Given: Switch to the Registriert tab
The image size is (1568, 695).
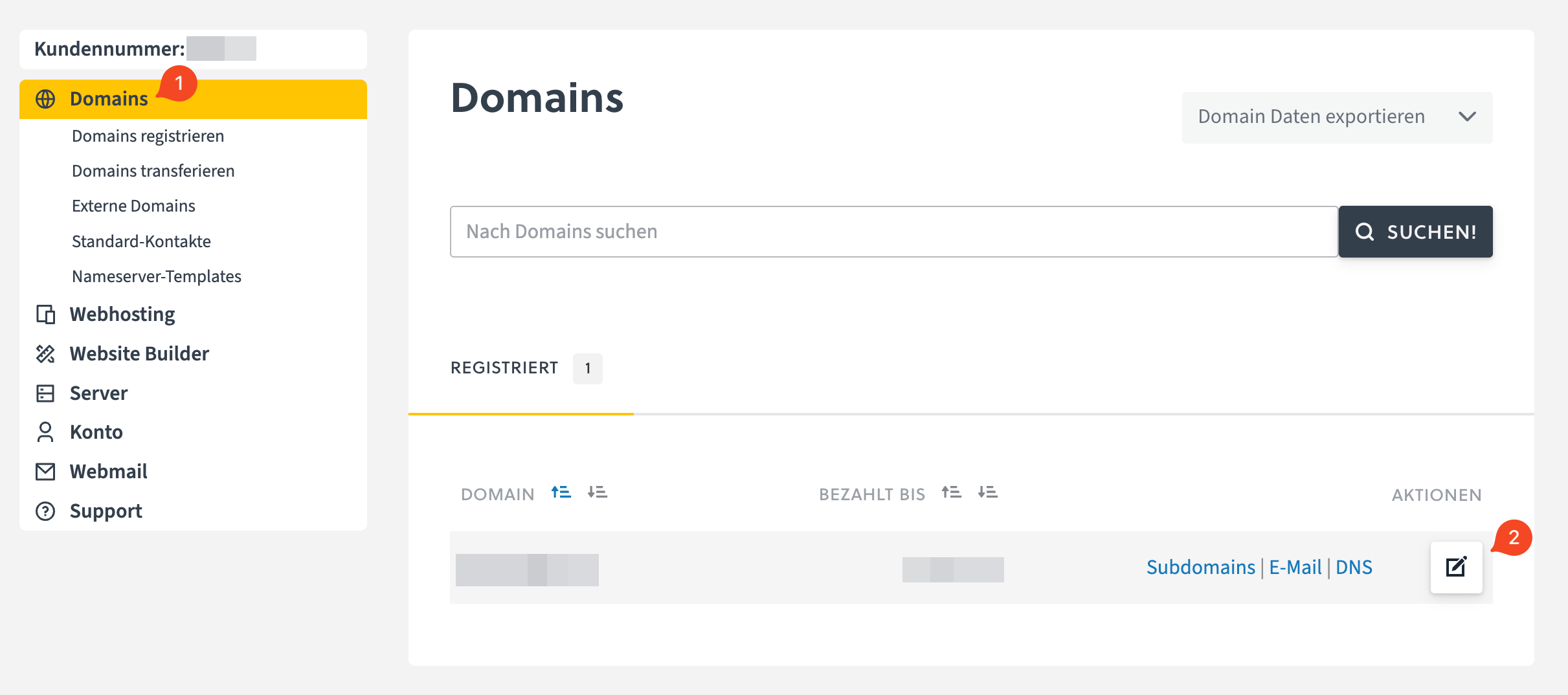Looking at the screenshot, I should pos(504,368).
